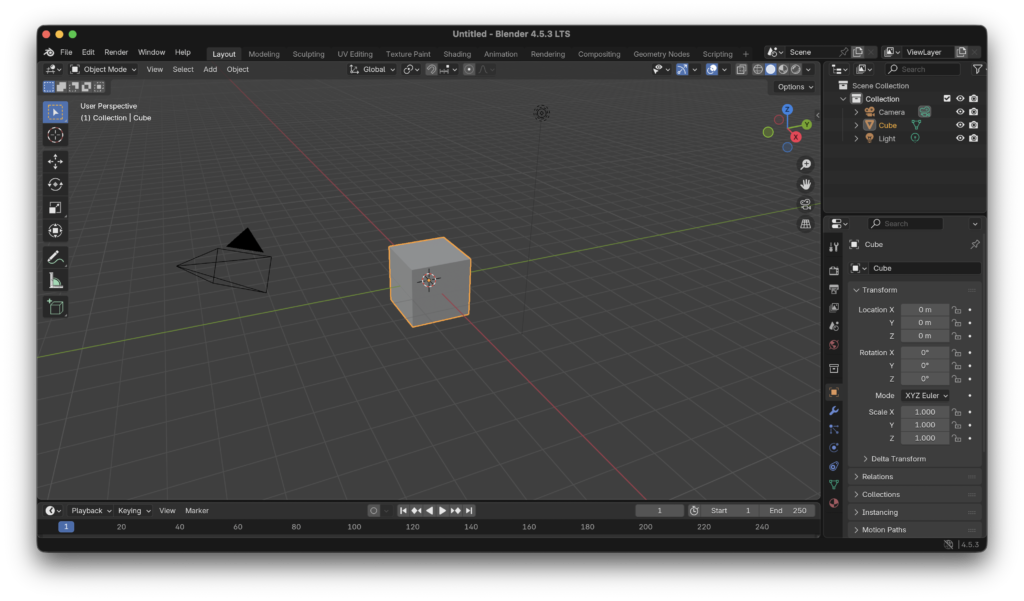Viewport: 1024px width, 601px height.
Task: Open the Particles properties tab
Action: pyautogui.click(x=834, y=429)
